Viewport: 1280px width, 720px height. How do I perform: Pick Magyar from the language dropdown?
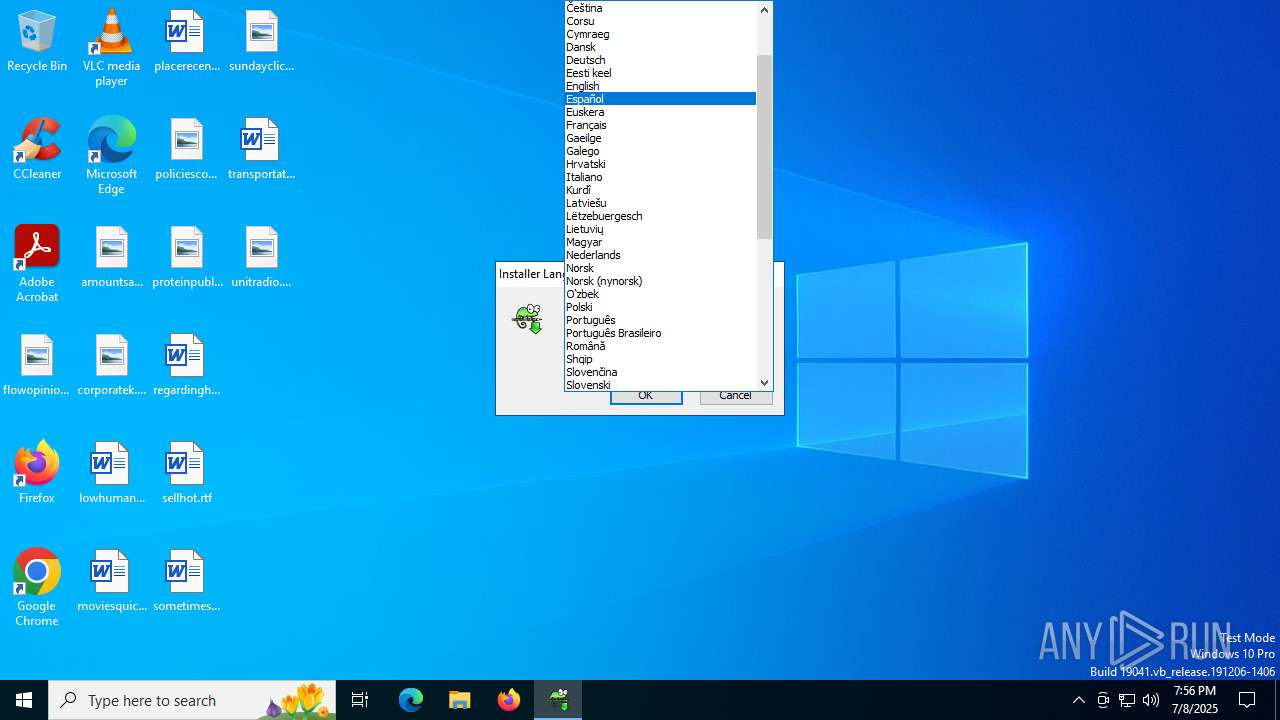coord(660,242)
